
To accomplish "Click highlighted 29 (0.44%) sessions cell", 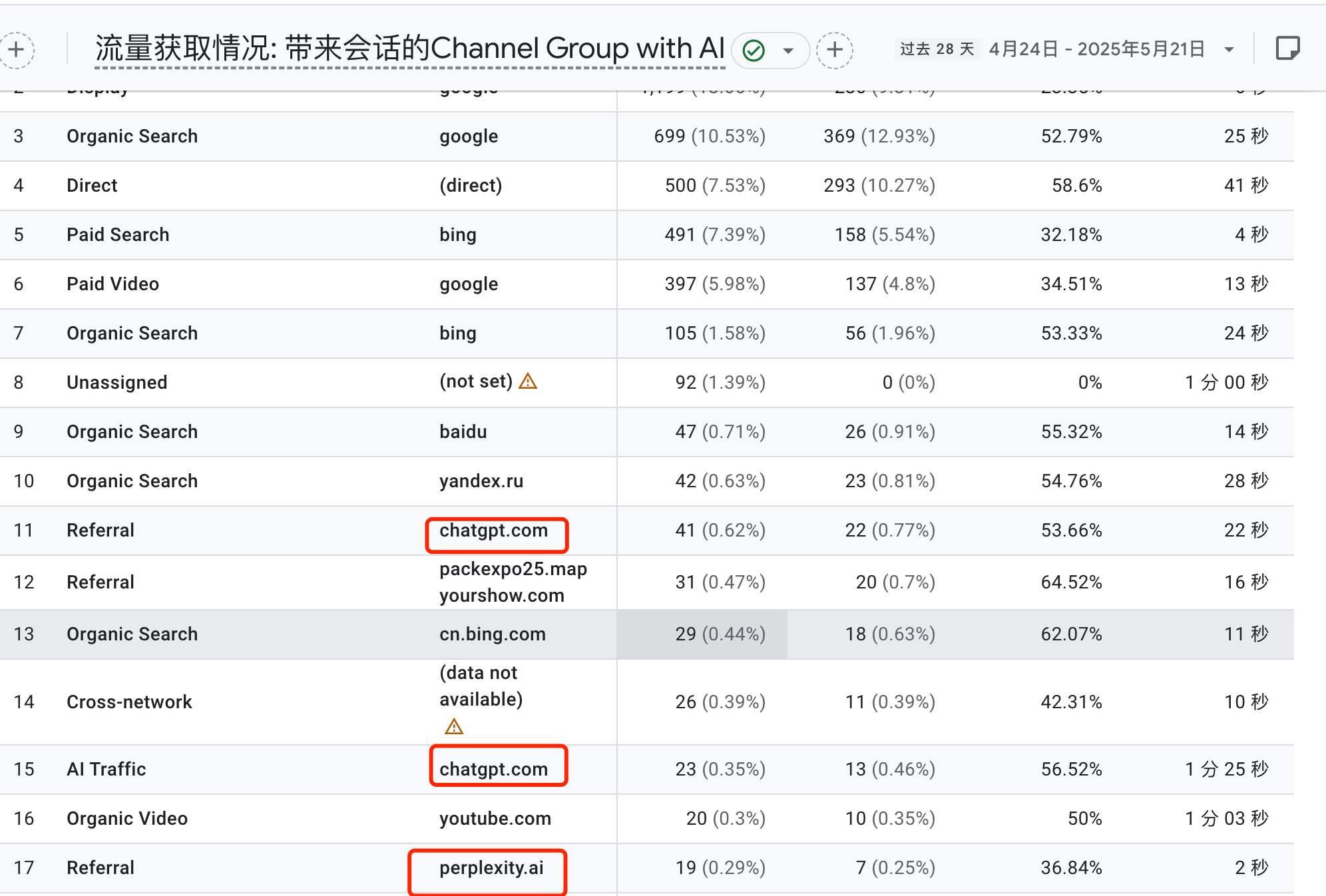I will click(x=720, y=634).
